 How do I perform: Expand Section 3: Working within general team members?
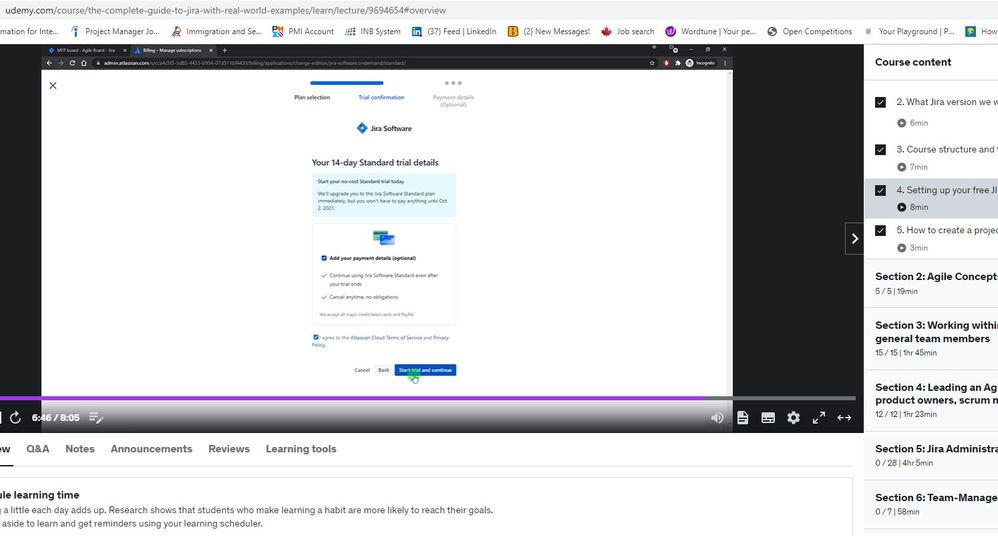[x=931, y=339]
